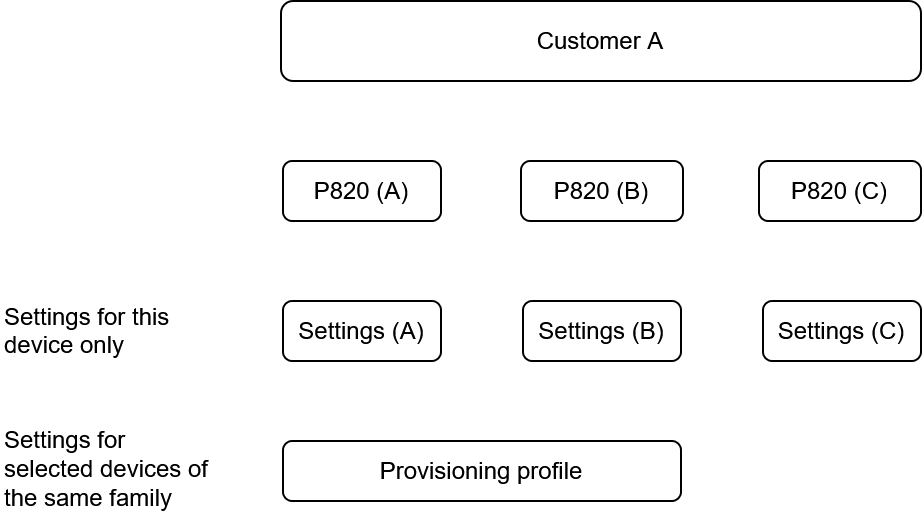Select the Provisioning profile box

click(x=482, y=471)
